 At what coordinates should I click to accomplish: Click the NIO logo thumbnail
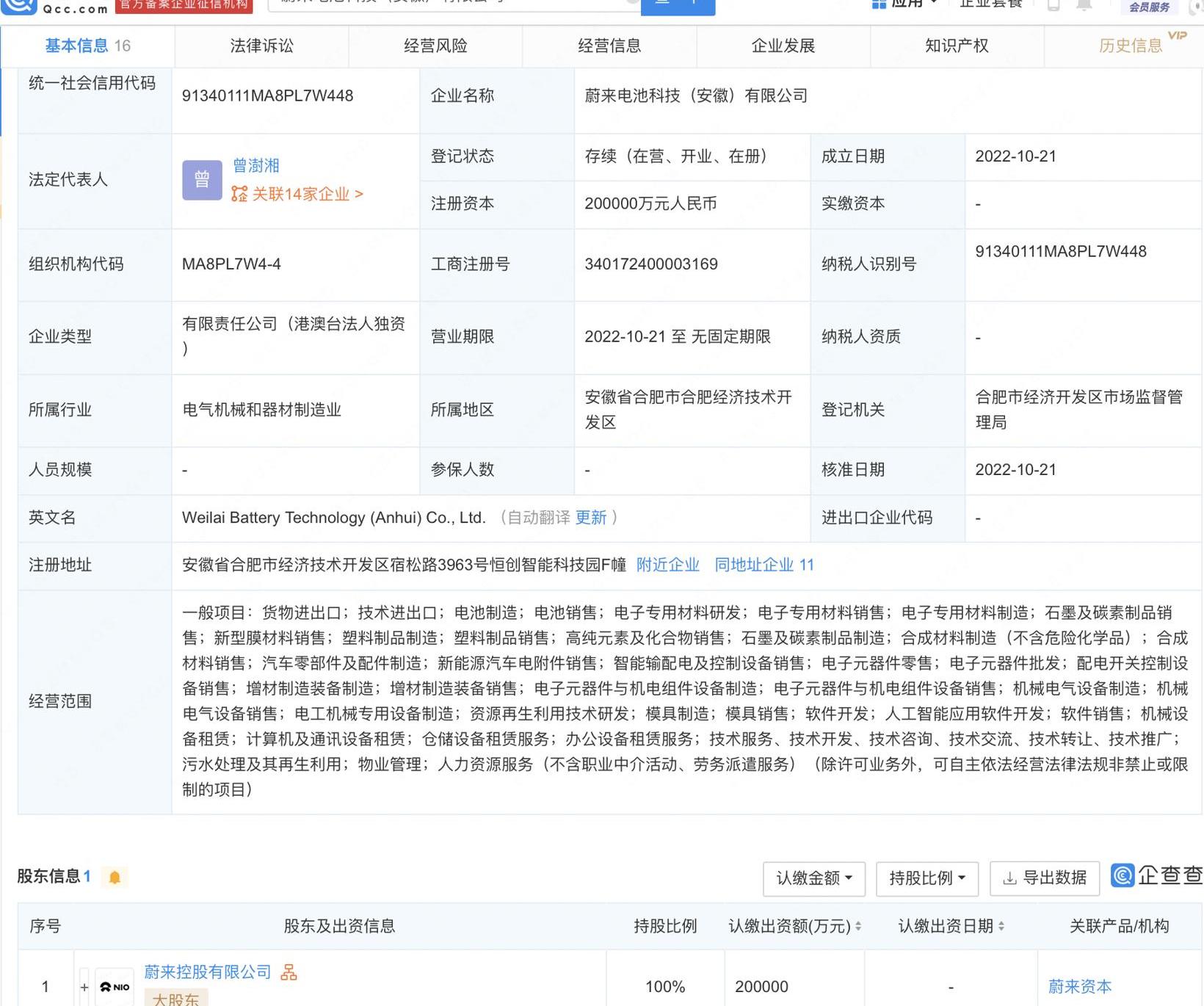(x=115, y=987)
